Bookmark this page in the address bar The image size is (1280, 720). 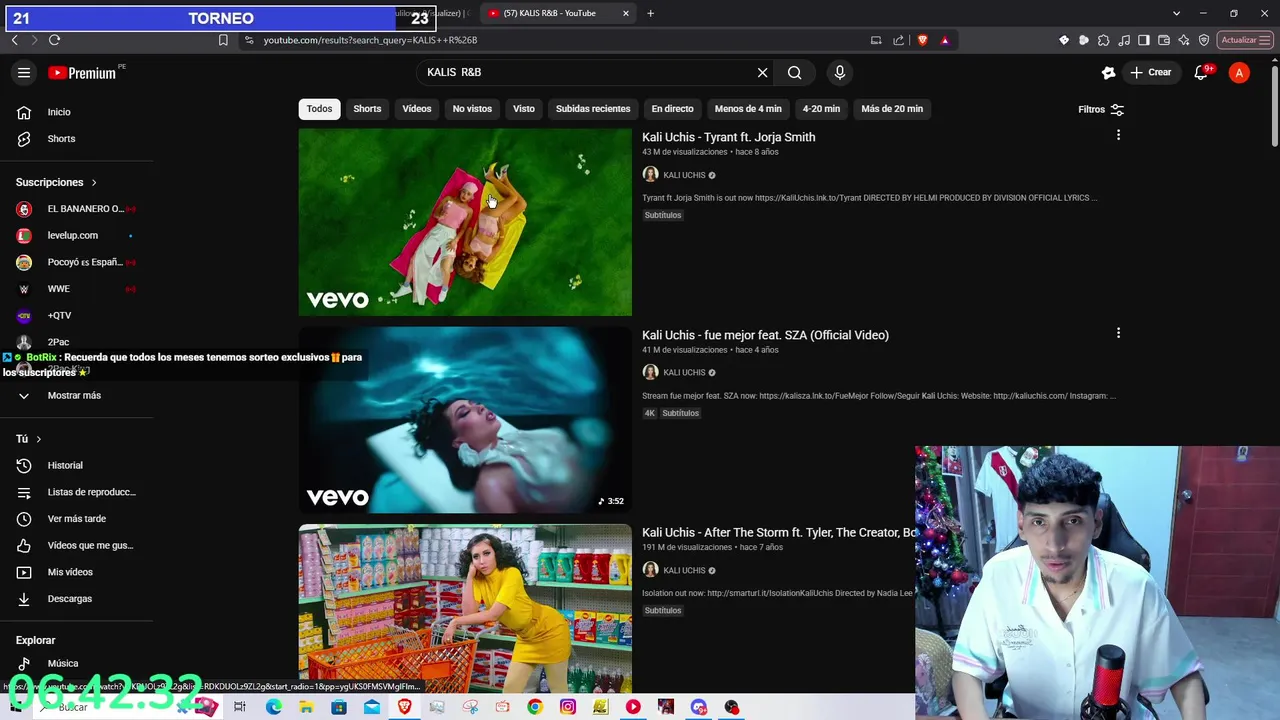click(x=223, y=40)
